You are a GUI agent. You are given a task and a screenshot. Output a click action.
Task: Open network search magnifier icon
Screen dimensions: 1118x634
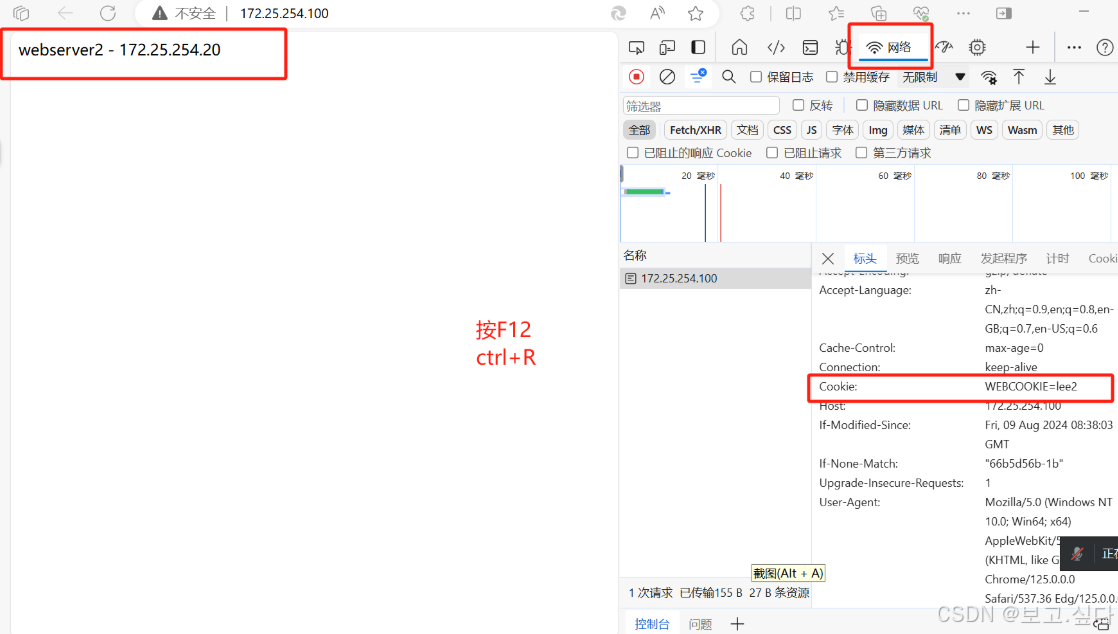pos(729,76)
